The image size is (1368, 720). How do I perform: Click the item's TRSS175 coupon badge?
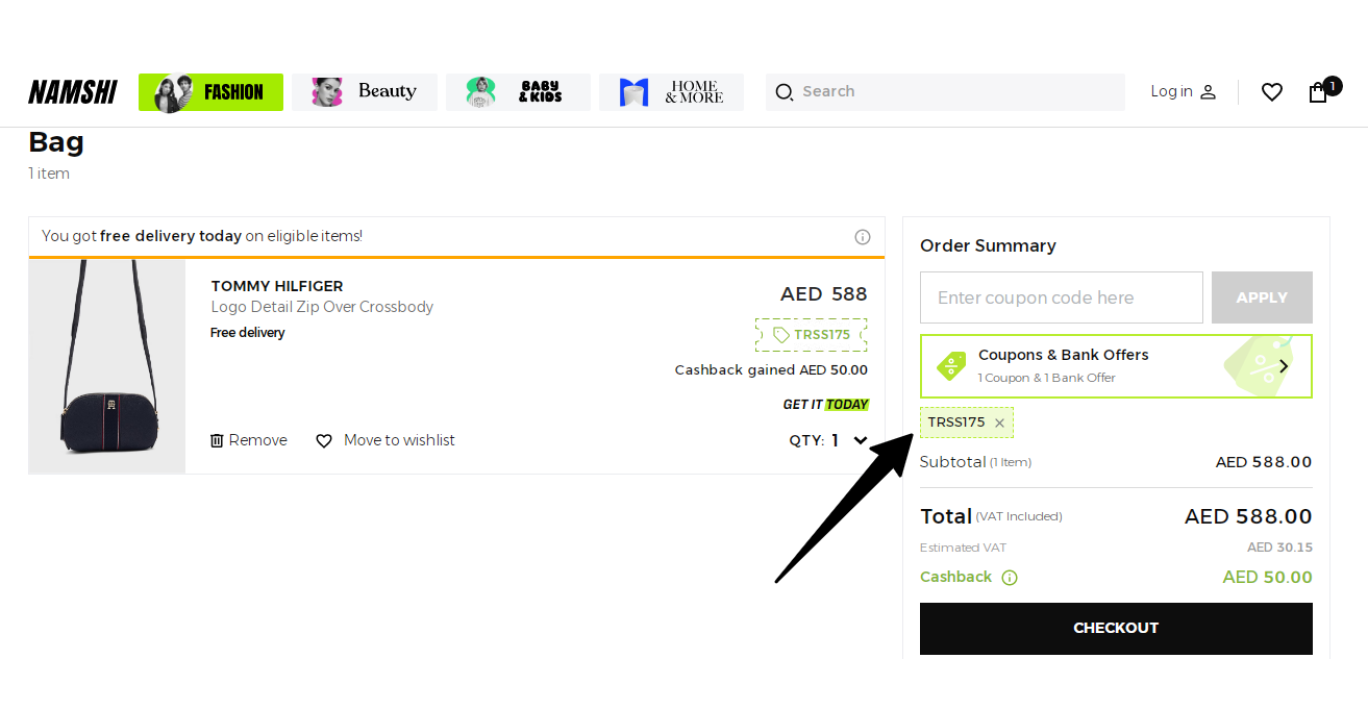pyautogui.click(x=811, y=335)
